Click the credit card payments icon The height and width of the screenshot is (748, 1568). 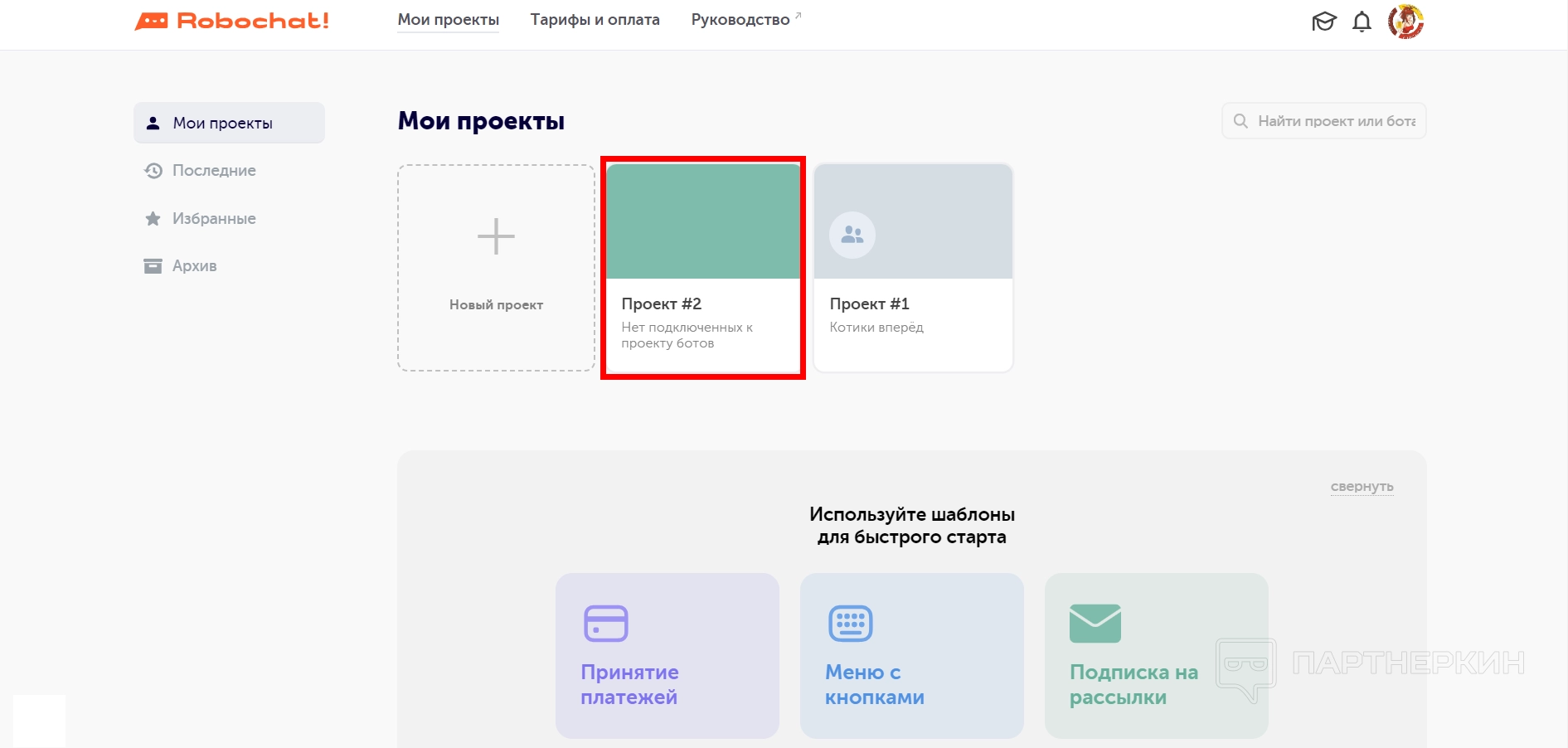click(x=606, y=624)
